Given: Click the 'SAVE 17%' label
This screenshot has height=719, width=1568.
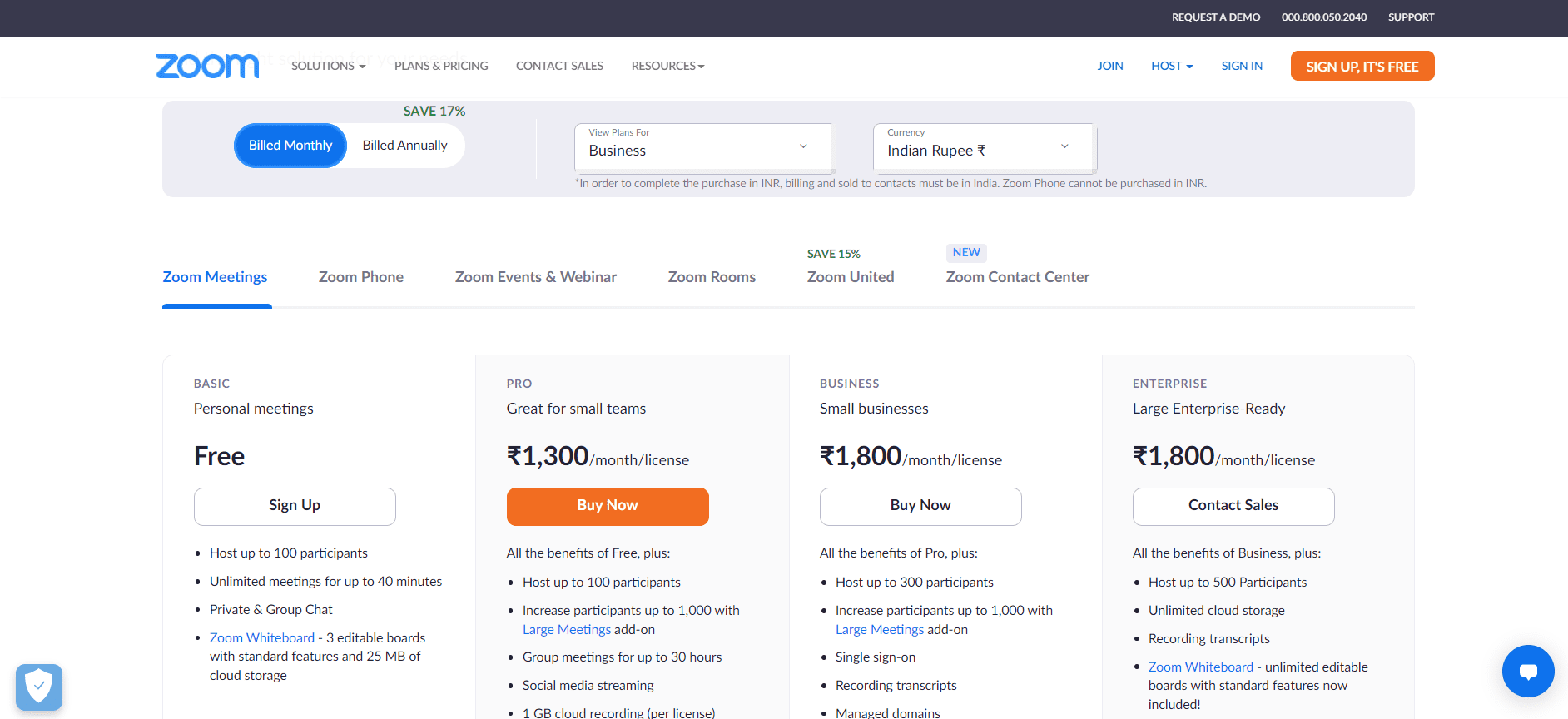Looking at the screenshot, I should 434,112.
